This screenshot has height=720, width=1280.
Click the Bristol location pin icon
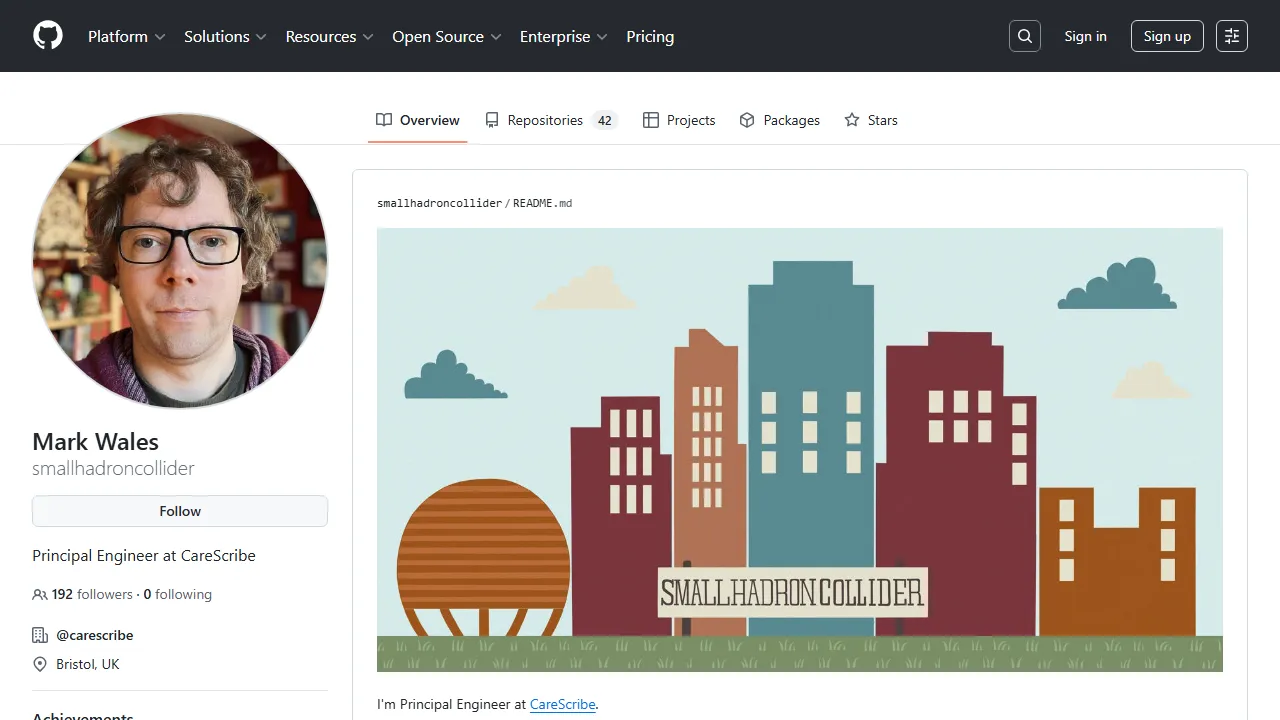tap(40, 664)
